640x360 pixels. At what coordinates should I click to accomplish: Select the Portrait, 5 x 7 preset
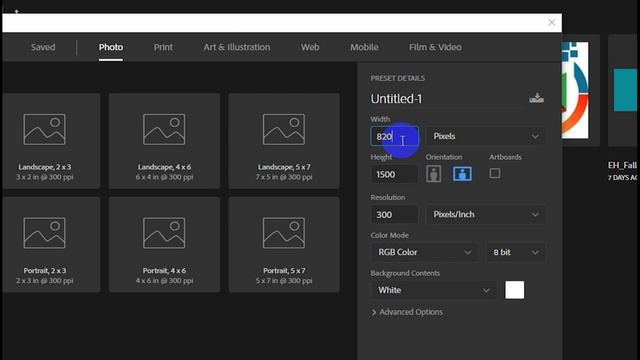(284, 244)
